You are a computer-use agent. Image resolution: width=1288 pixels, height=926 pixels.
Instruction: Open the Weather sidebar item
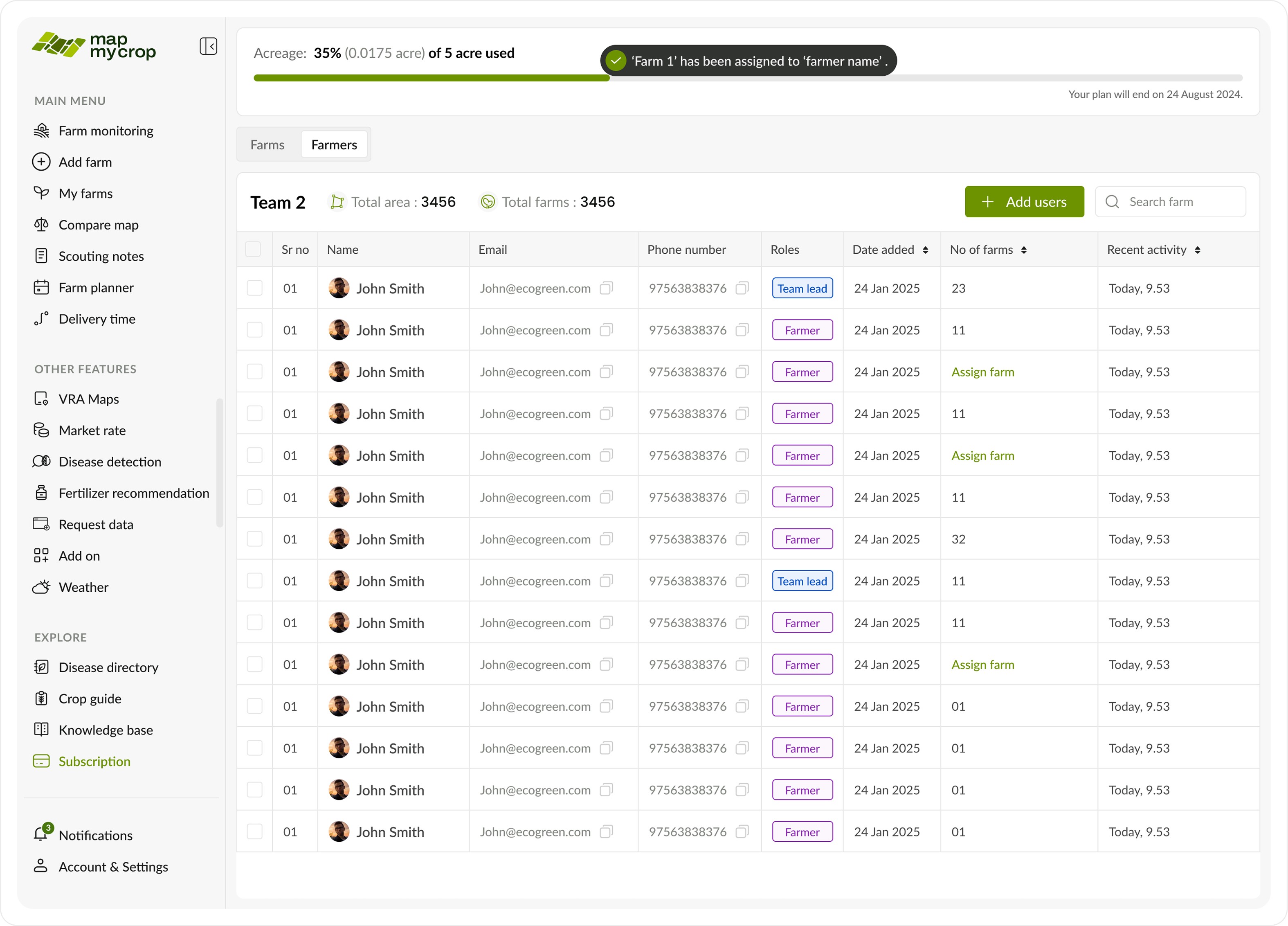[83, 587]
